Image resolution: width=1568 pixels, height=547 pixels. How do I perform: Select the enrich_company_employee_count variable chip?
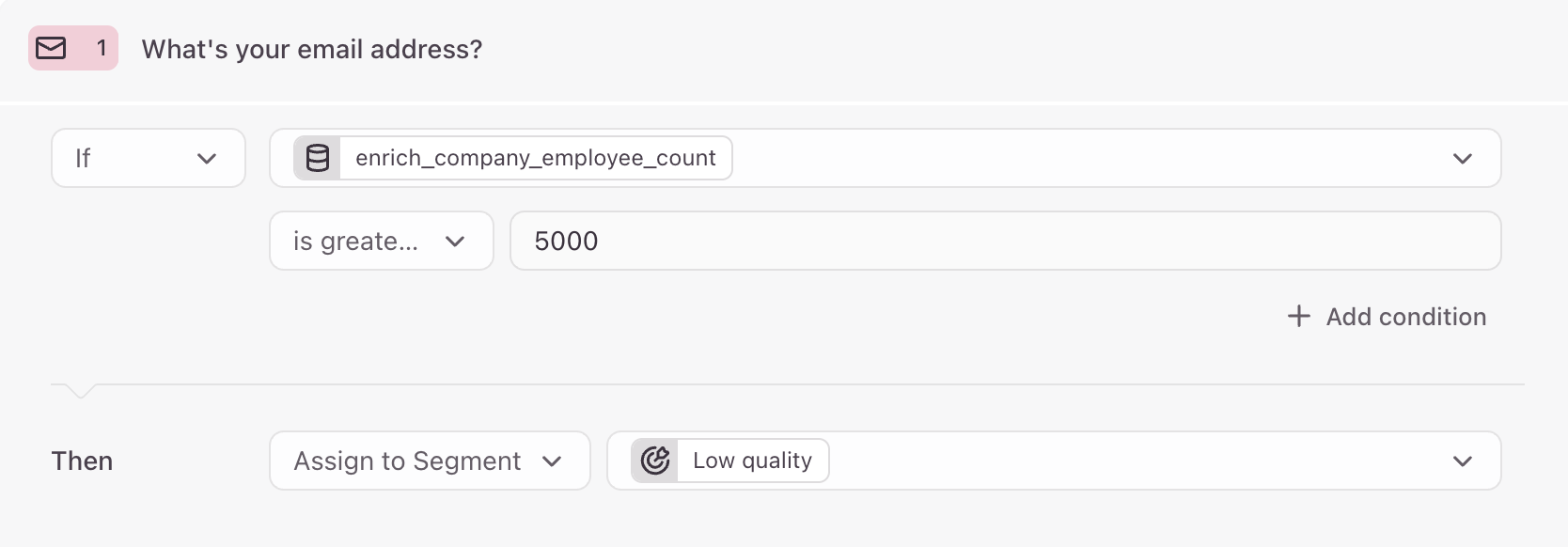[513, 158]
